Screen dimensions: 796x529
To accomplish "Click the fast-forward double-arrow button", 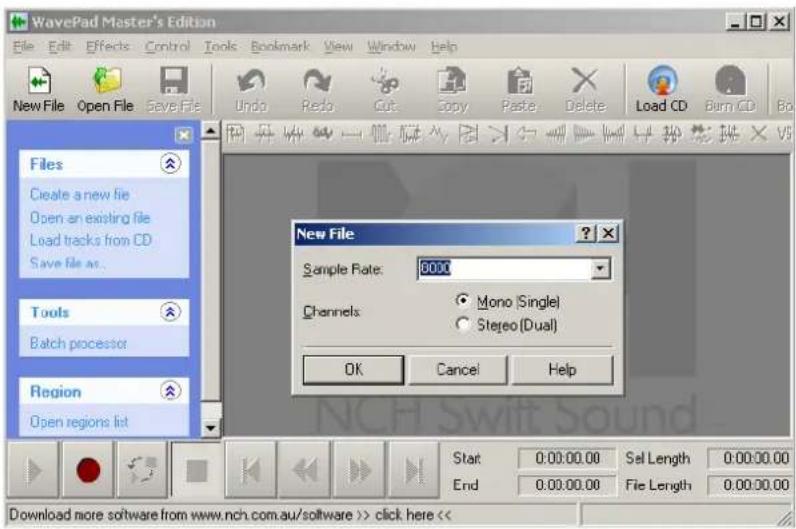I will (359, 470).
